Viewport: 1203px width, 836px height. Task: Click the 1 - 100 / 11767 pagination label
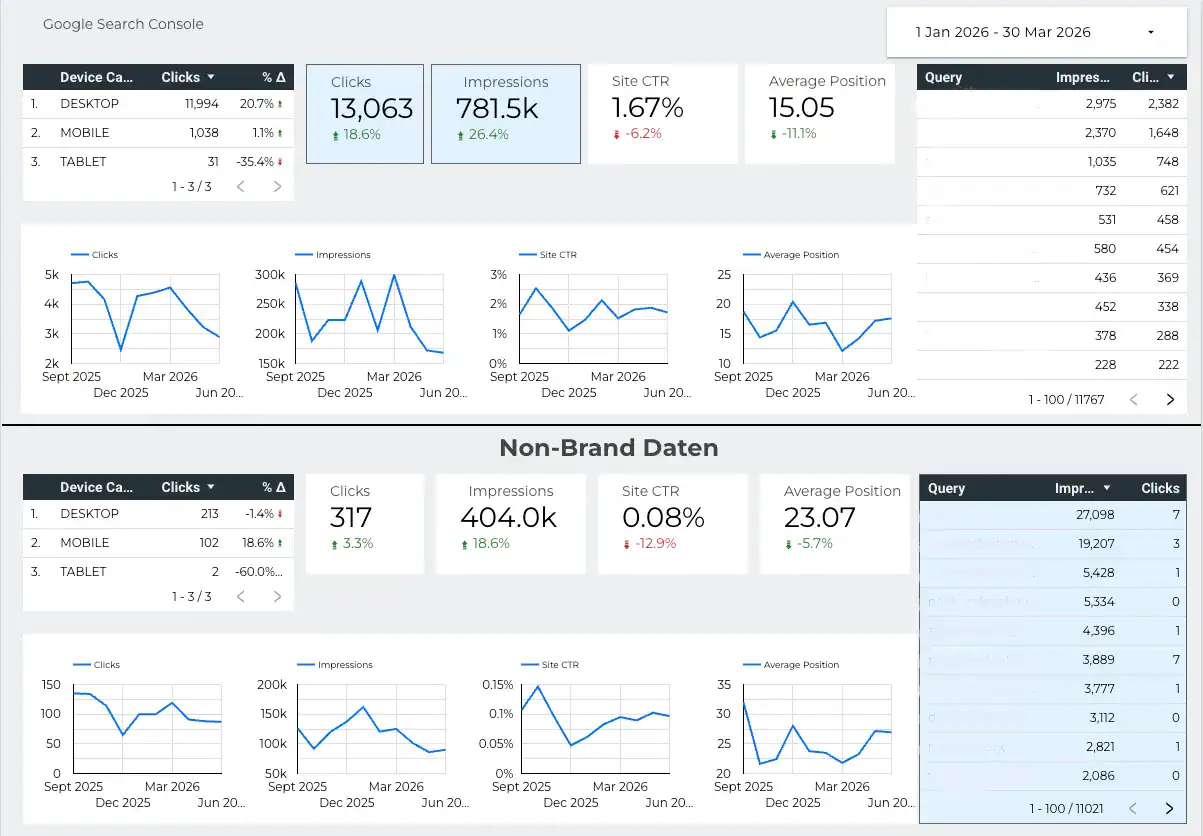pos(1066,400)
